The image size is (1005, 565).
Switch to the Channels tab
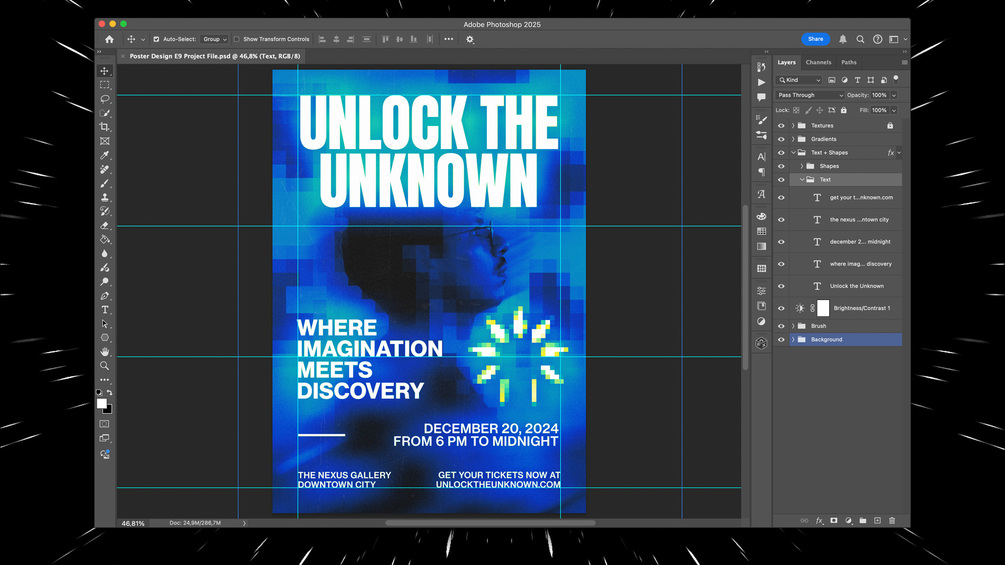click(x=818, y=62)
